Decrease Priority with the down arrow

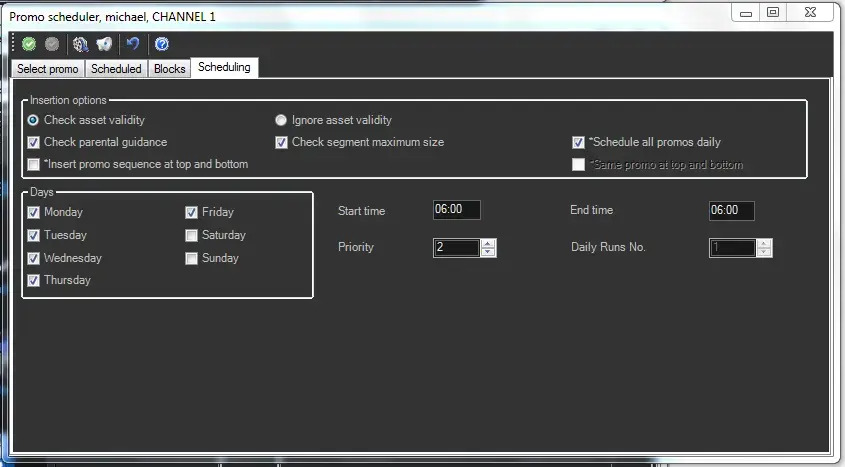(x=488, y=252)
